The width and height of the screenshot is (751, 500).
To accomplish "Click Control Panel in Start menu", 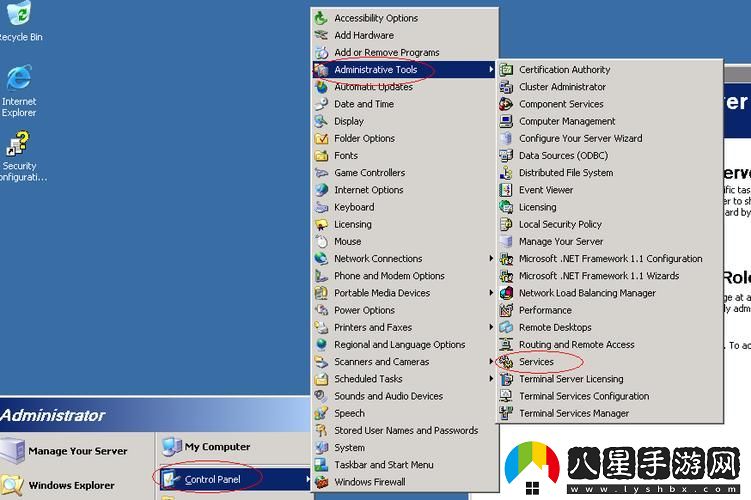I will pos(235,479).
